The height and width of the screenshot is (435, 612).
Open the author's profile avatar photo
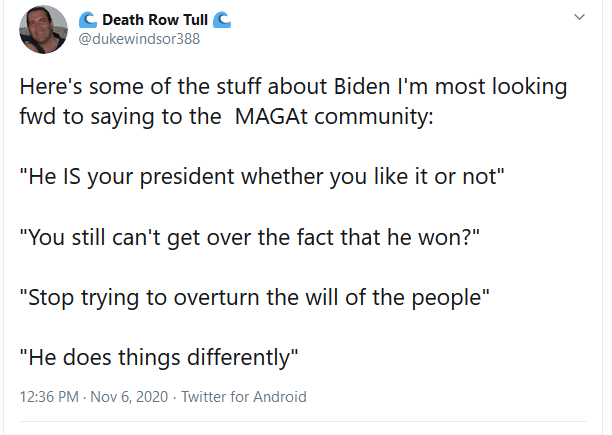tap(44, 28)
